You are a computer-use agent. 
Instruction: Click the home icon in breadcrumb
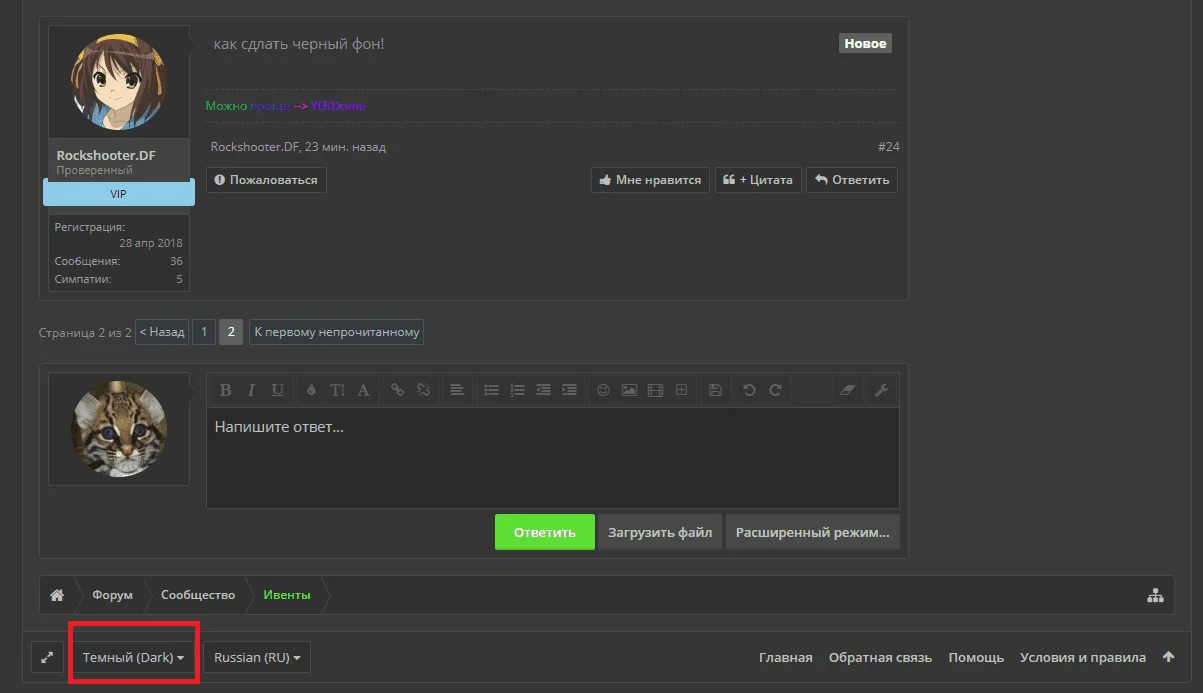57,595
